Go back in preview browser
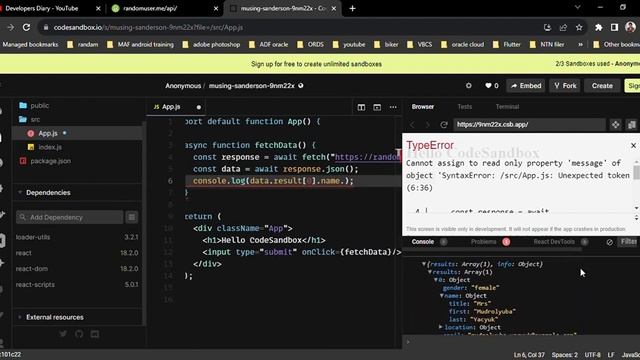The image size is (640, 360). 412,124
